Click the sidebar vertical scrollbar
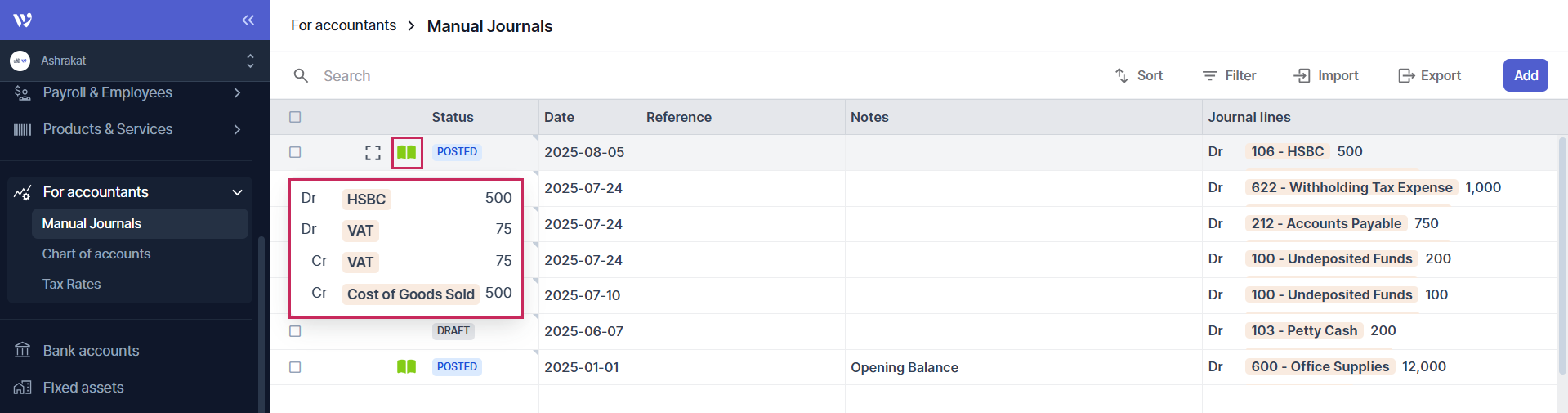Screen dimensions: 1568x413 click(261, 327)
